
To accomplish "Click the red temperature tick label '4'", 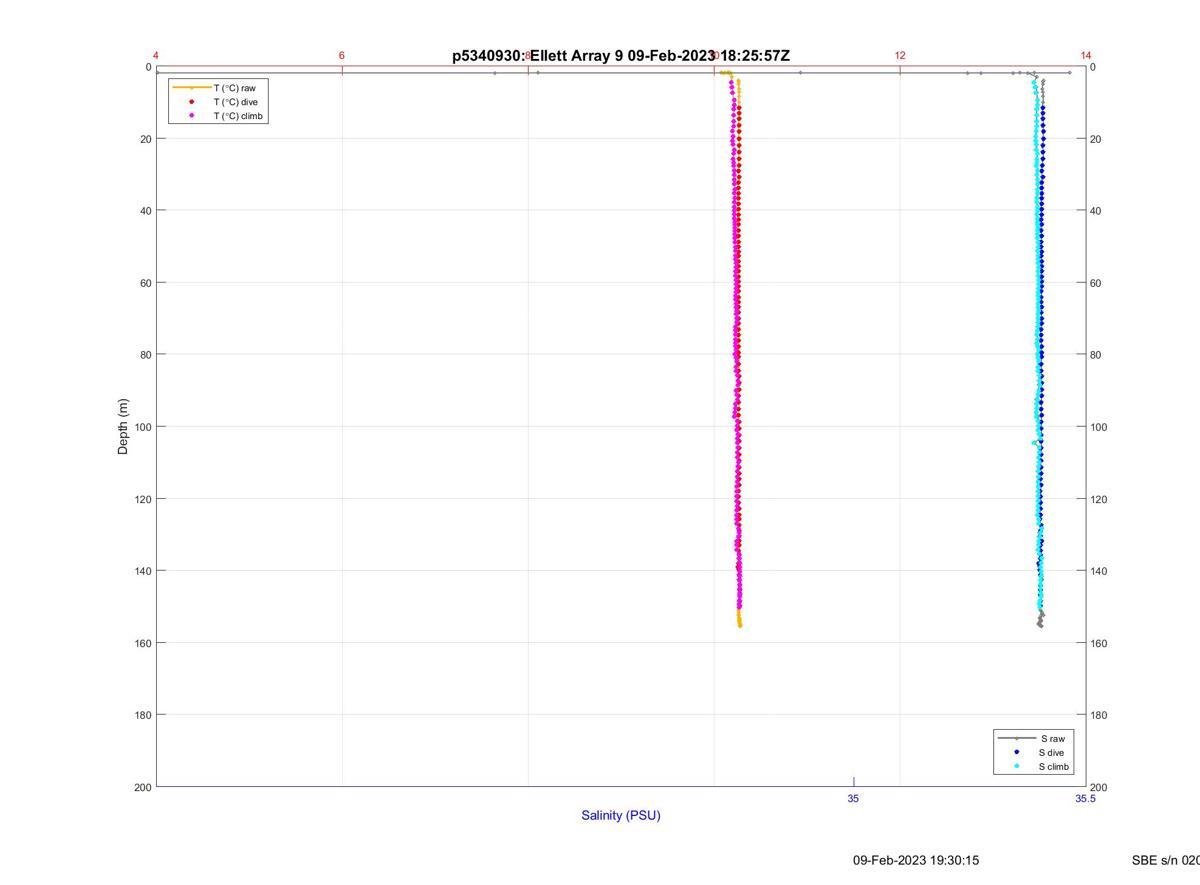I will coord(156,55).
